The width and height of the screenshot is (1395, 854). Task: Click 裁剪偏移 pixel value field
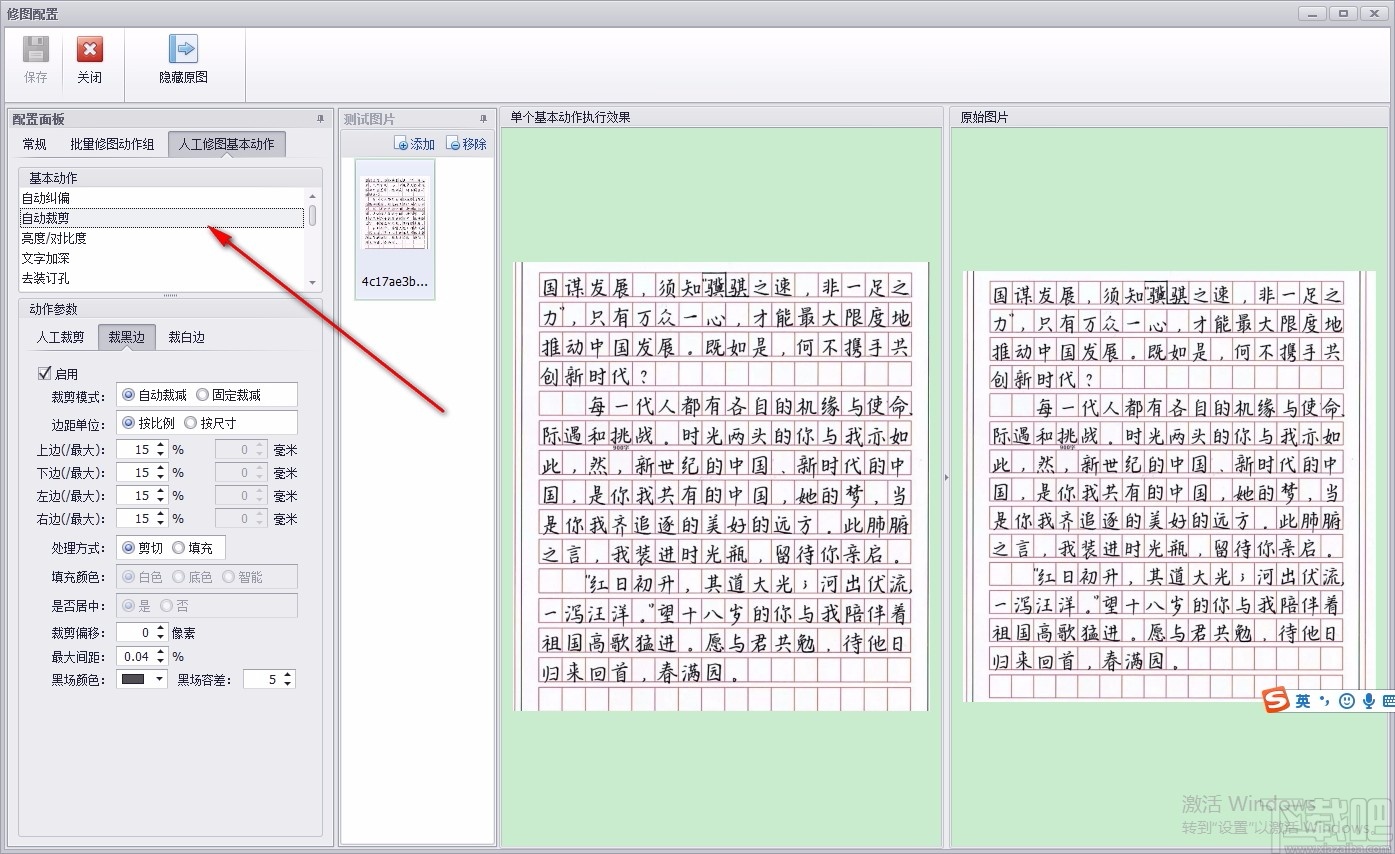tap(135, 633)
